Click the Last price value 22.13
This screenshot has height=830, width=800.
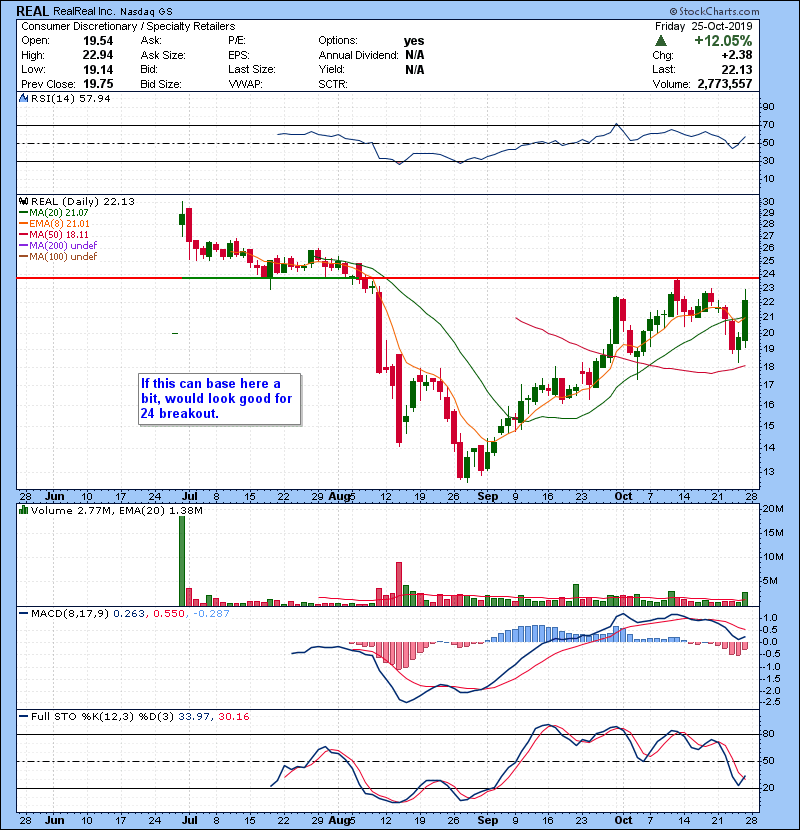point(737,69)
